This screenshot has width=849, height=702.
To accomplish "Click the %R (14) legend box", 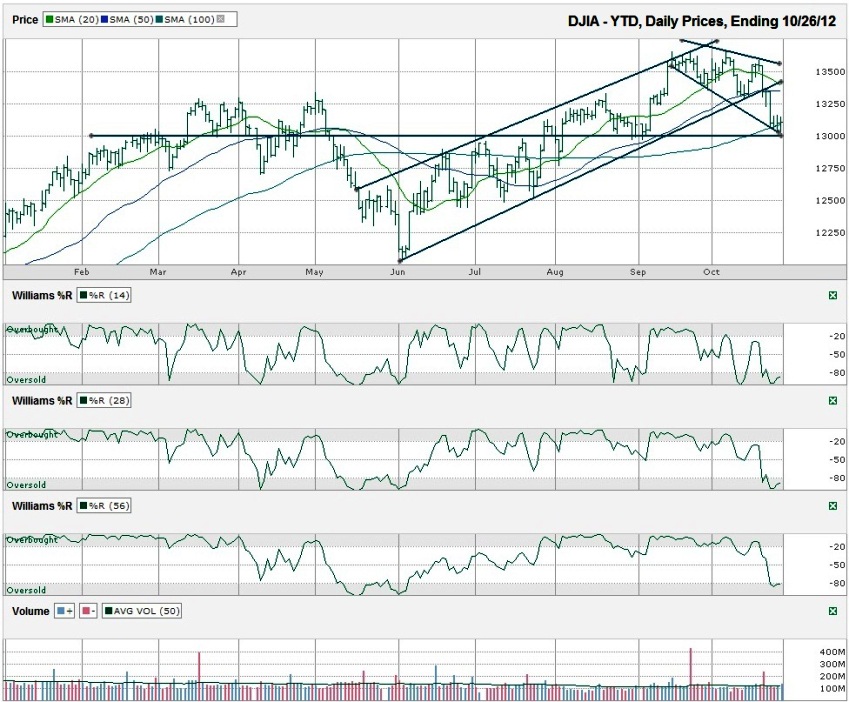I will [104, 296].
